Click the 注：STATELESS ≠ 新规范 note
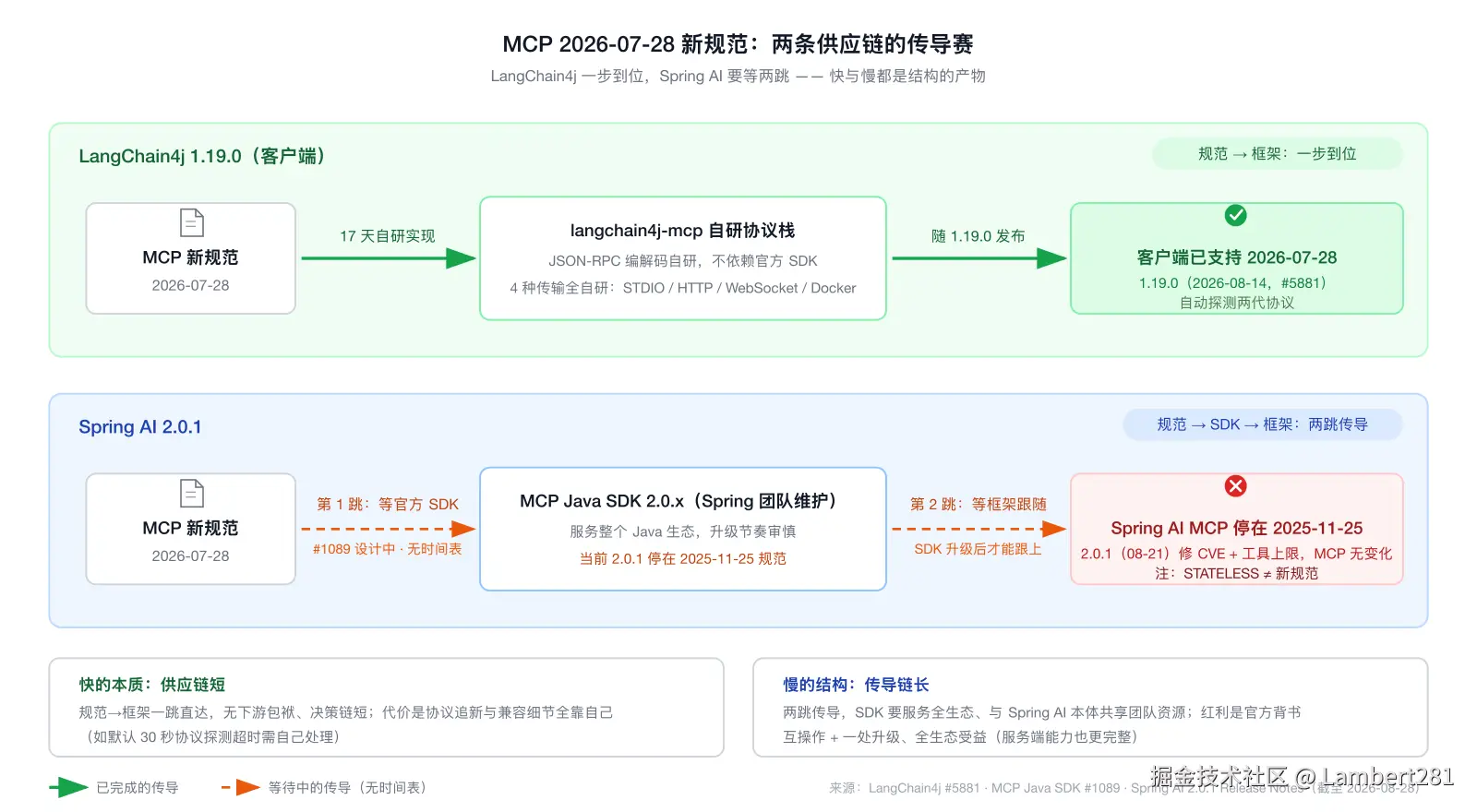Image resolution: width=1477 pixels, height=812 pixels. tap(1237, 574)
